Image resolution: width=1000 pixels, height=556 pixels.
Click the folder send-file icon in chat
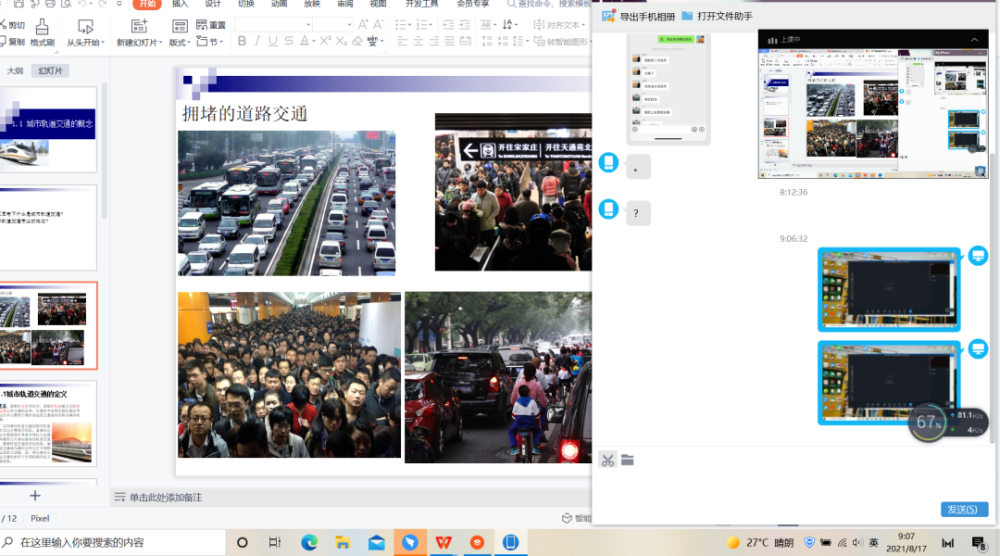[628, 460]
